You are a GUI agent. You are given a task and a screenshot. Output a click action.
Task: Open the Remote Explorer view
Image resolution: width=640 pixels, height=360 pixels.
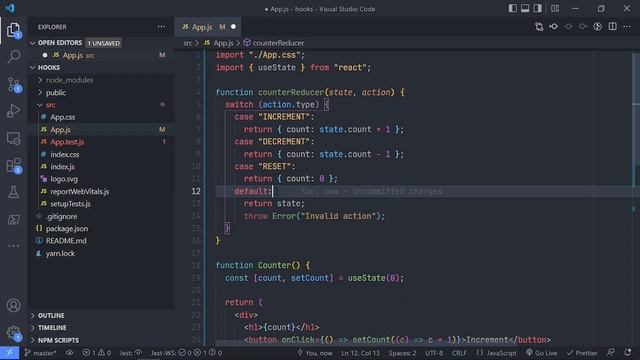click(13, 139)
